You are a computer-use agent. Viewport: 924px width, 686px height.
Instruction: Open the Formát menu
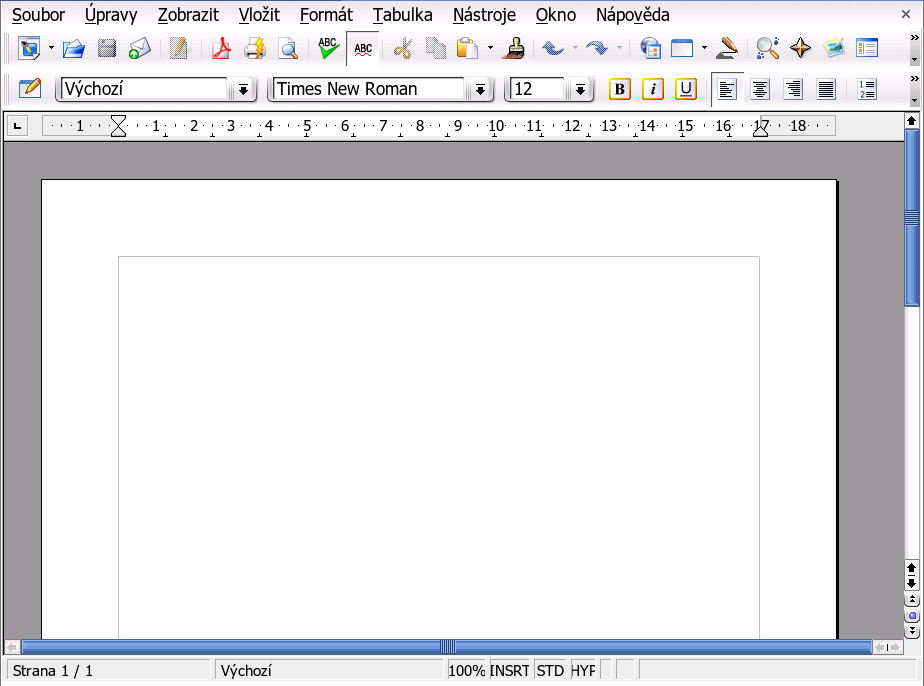click(x=326, y=15)
